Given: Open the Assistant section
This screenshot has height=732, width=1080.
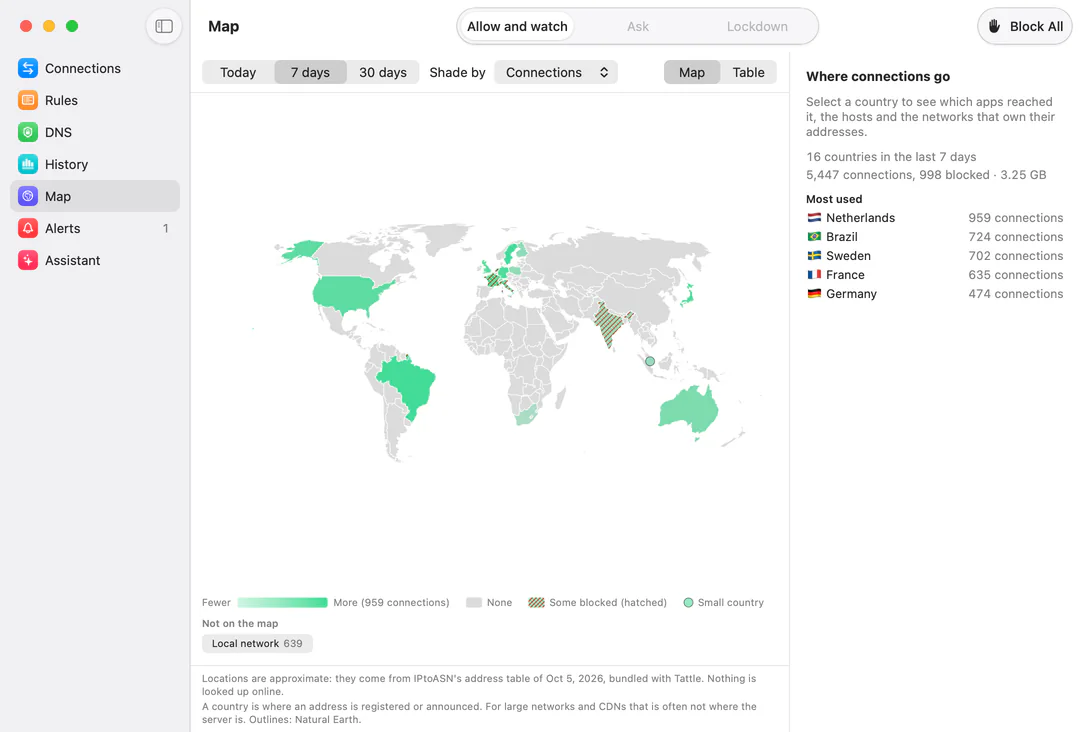Looking at the screenshot, I should pyautogui.click(x=95, y=260).
